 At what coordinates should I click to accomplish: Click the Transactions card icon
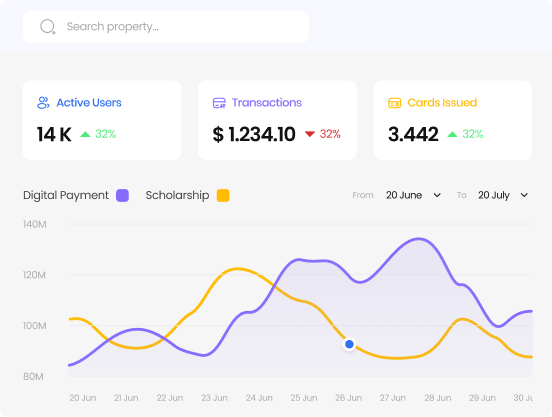[219, 103]
